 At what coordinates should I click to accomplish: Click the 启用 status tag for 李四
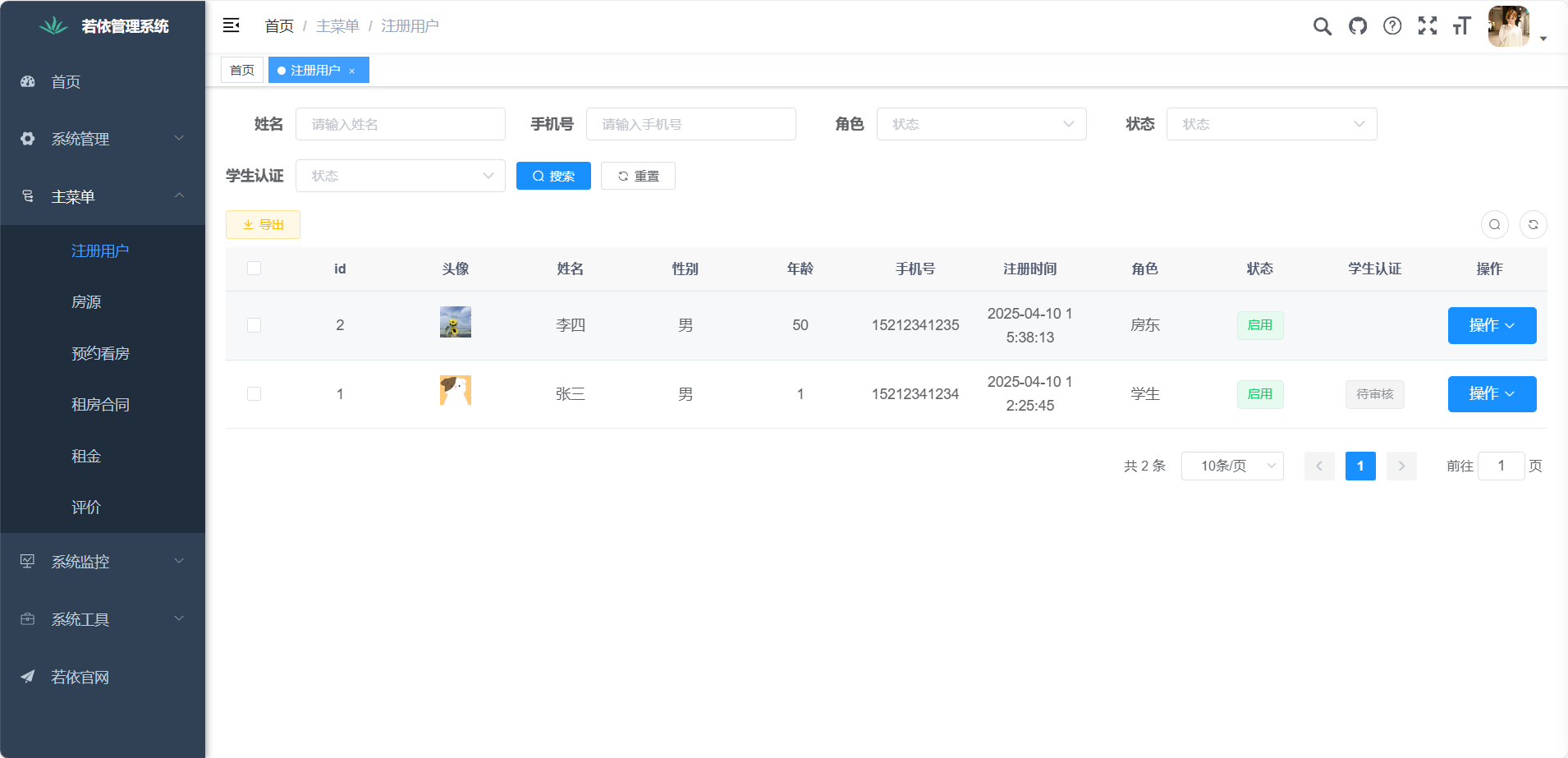pos(1260,325)
